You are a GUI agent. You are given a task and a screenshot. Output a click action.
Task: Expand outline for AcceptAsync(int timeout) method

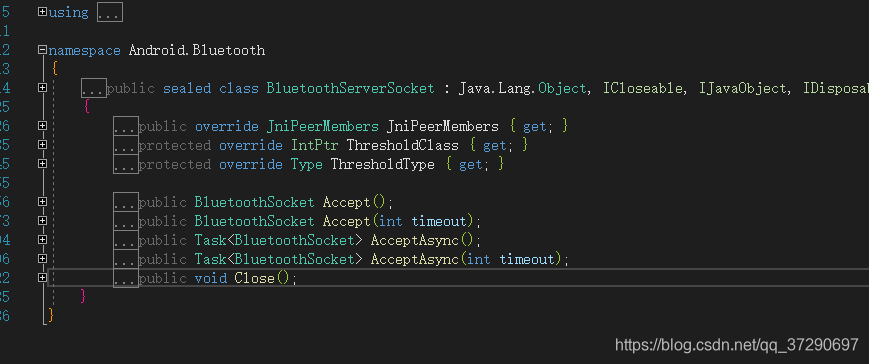click(x=43, y=258)
